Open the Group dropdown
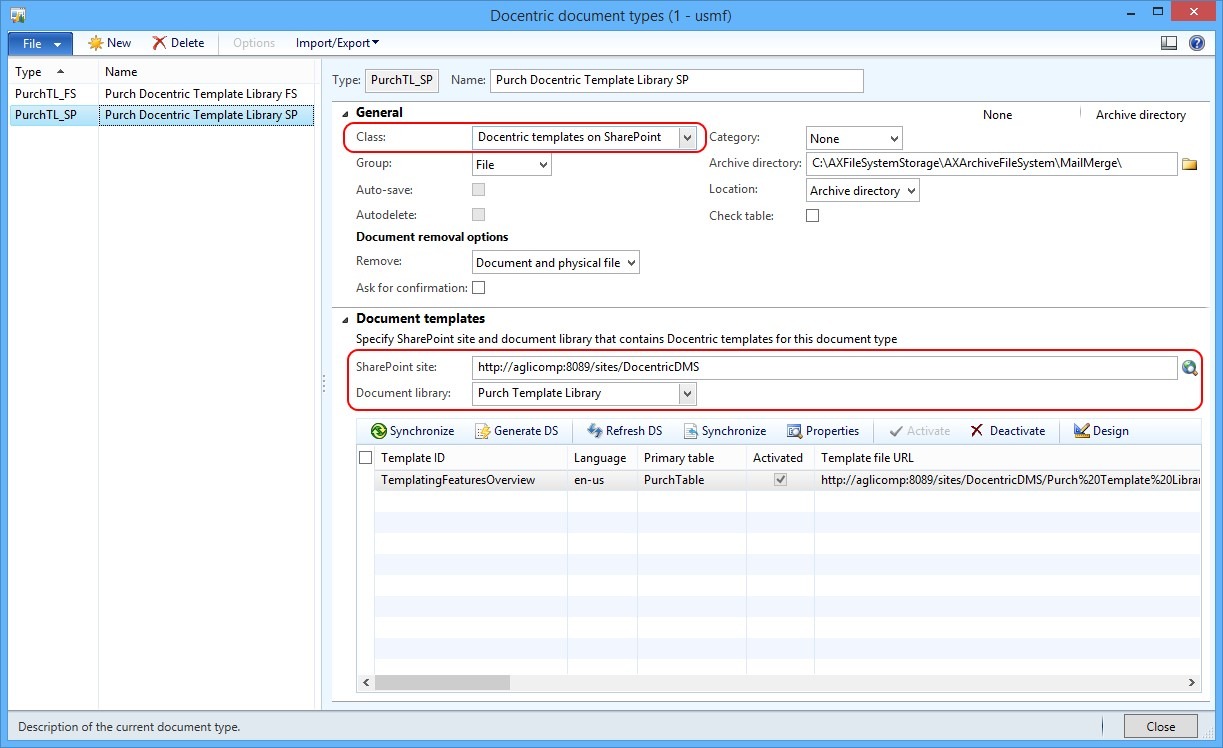The image size is (1223, 748). tap(543, 165)
